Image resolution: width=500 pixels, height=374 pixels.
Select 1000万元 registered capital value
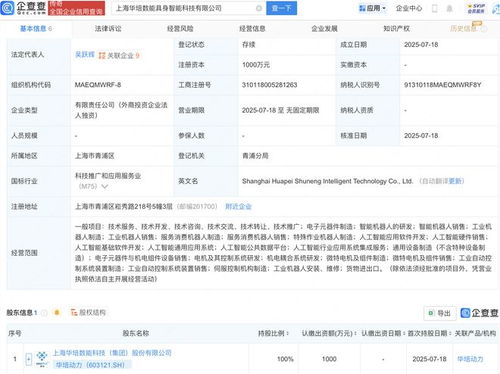(x=256, y=65)
